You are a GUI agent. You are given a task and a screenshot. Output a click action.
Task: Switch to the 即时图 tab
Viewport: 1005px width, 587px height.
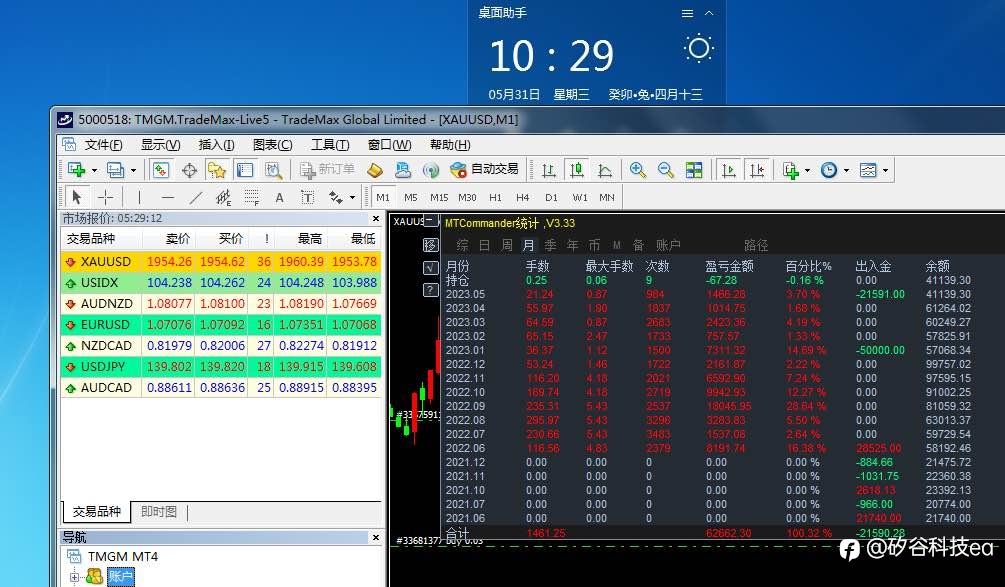[x=158, y=511]
